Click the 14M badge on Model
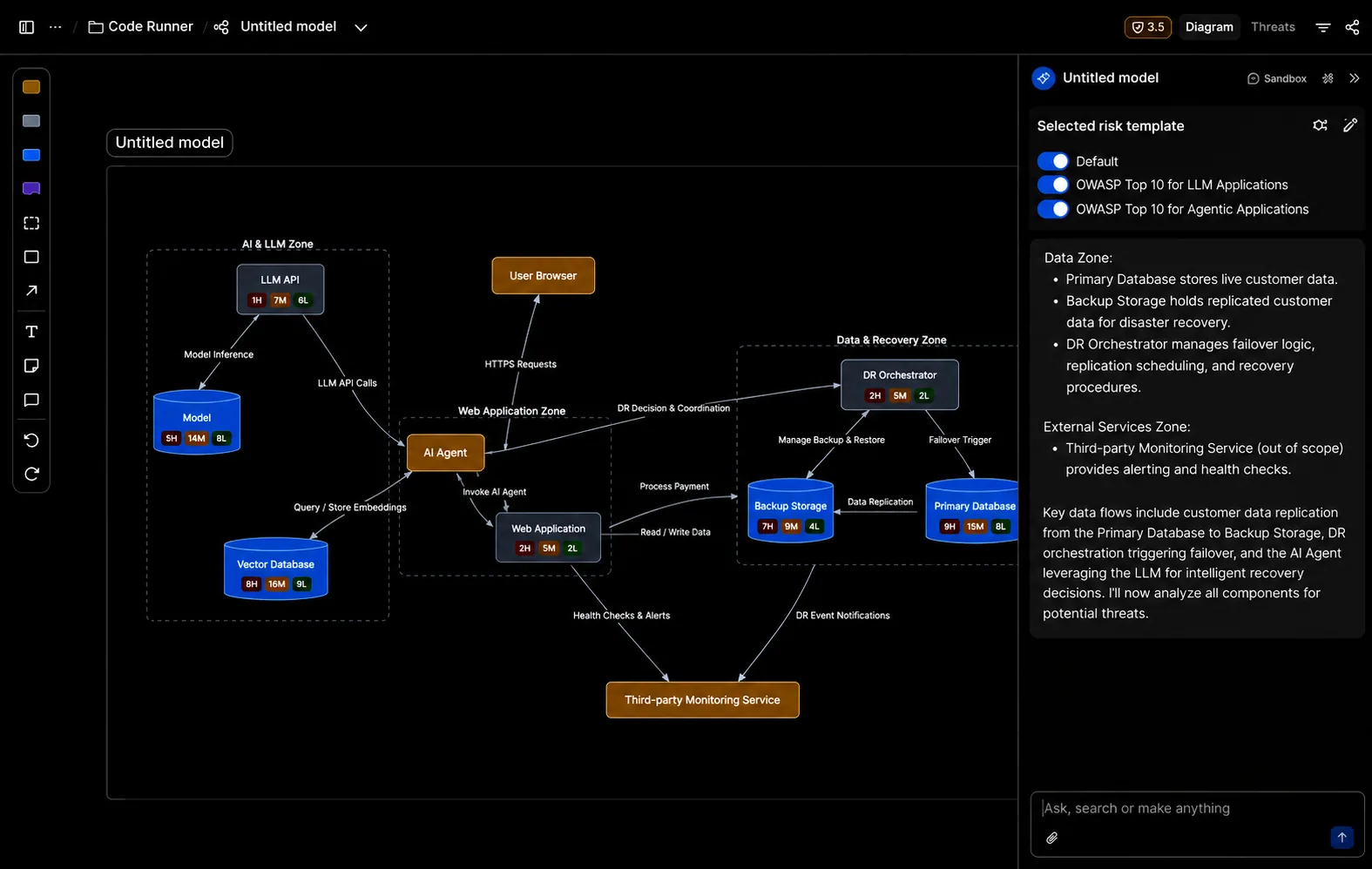This screenshot has width=1372, height=869. click(197, 439)
